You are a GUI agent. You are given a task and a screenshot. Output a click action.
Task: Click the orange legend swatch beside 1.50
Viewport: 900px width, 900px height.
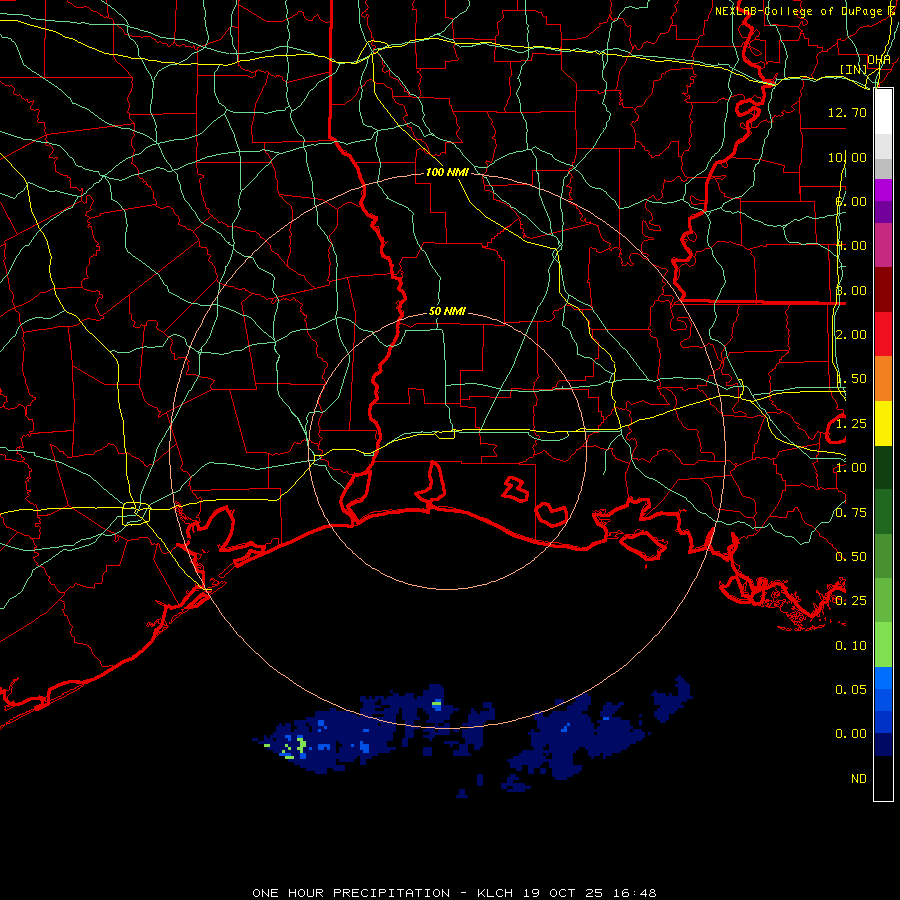pos(883,379)
